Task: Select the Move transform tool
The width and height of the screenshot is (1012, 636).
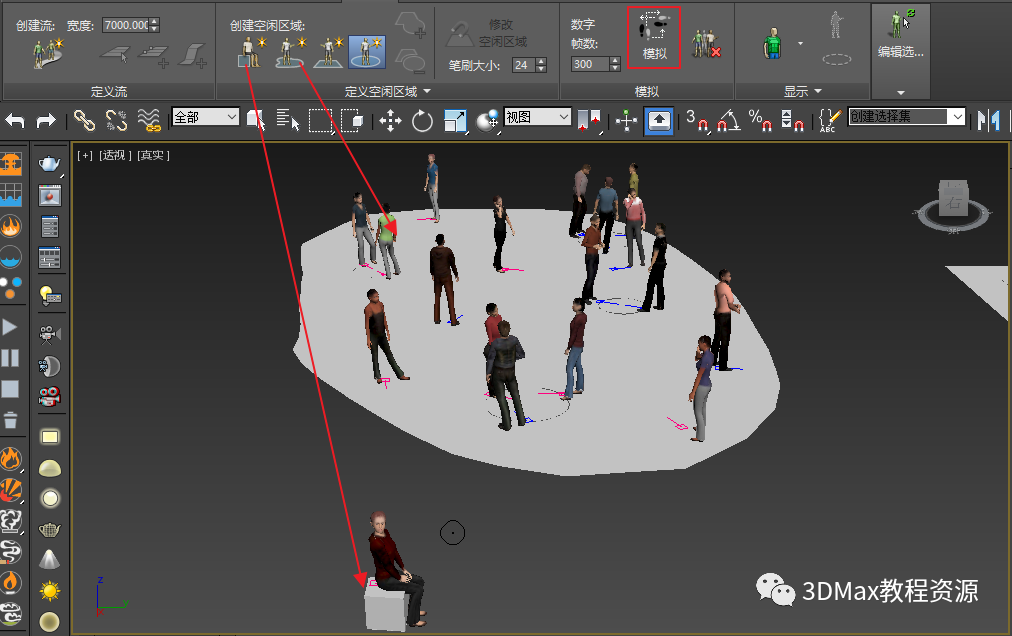Action: pos(390,121)
